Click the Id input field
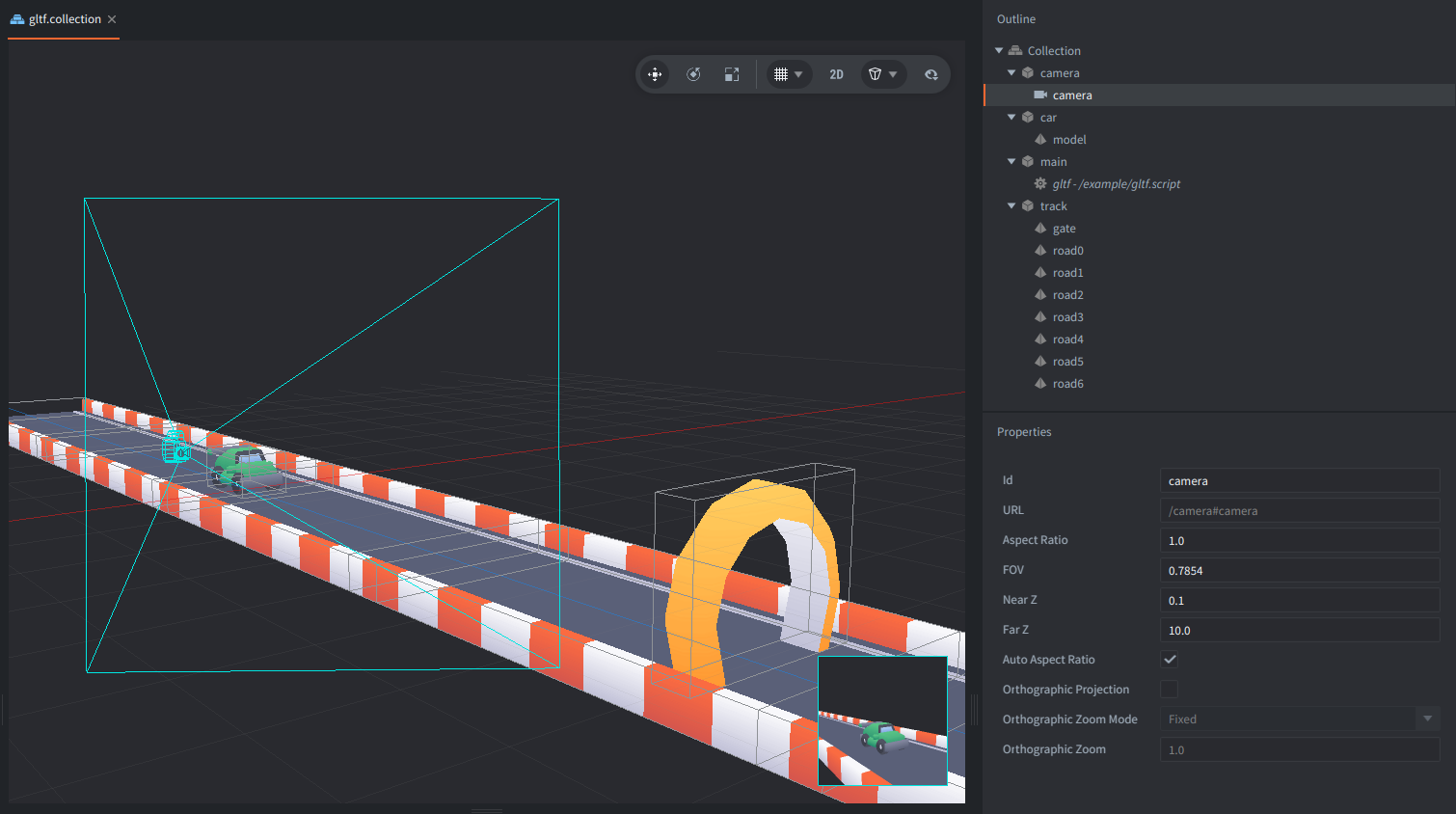 point(1300,480)
